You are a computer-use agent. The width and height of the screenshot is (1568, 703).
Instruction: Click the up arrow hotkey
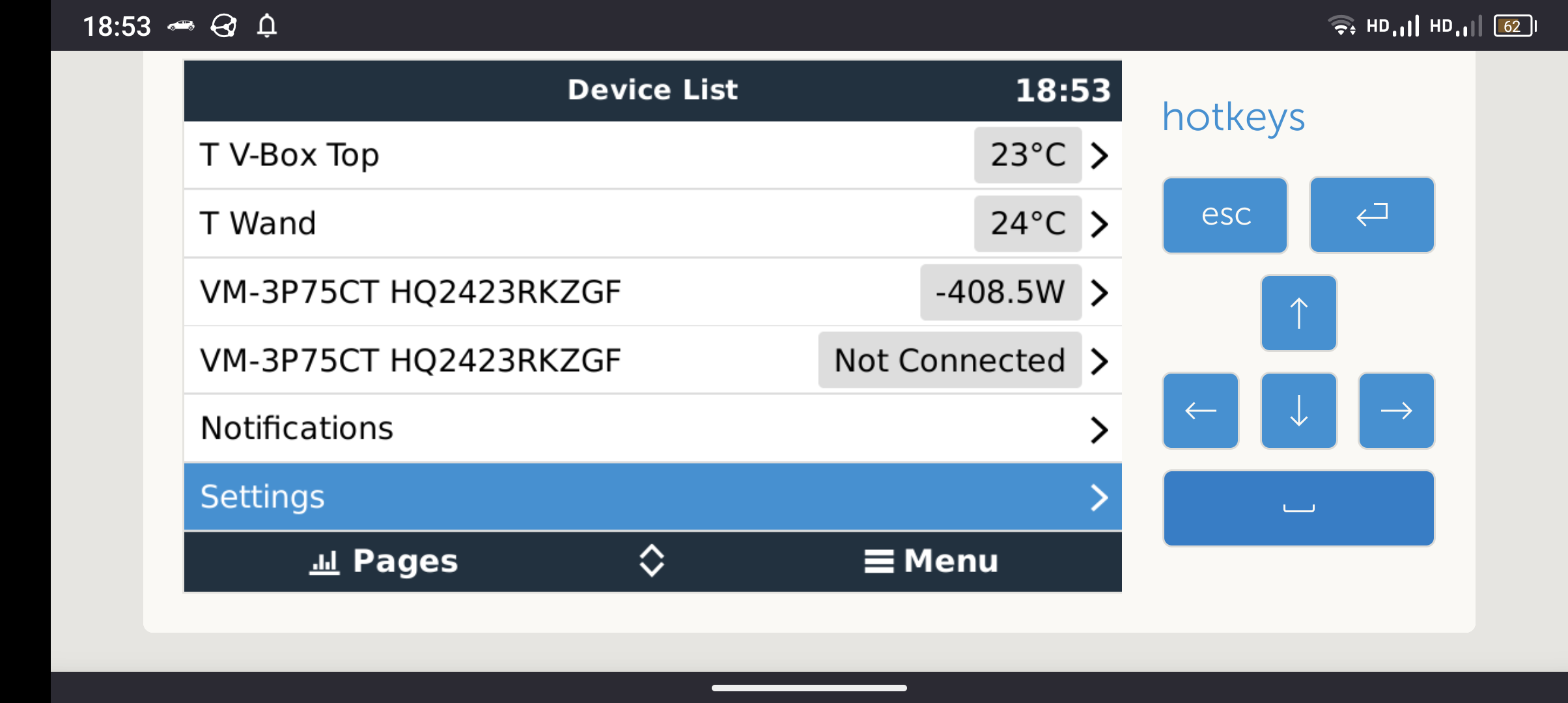[1298, 313]
